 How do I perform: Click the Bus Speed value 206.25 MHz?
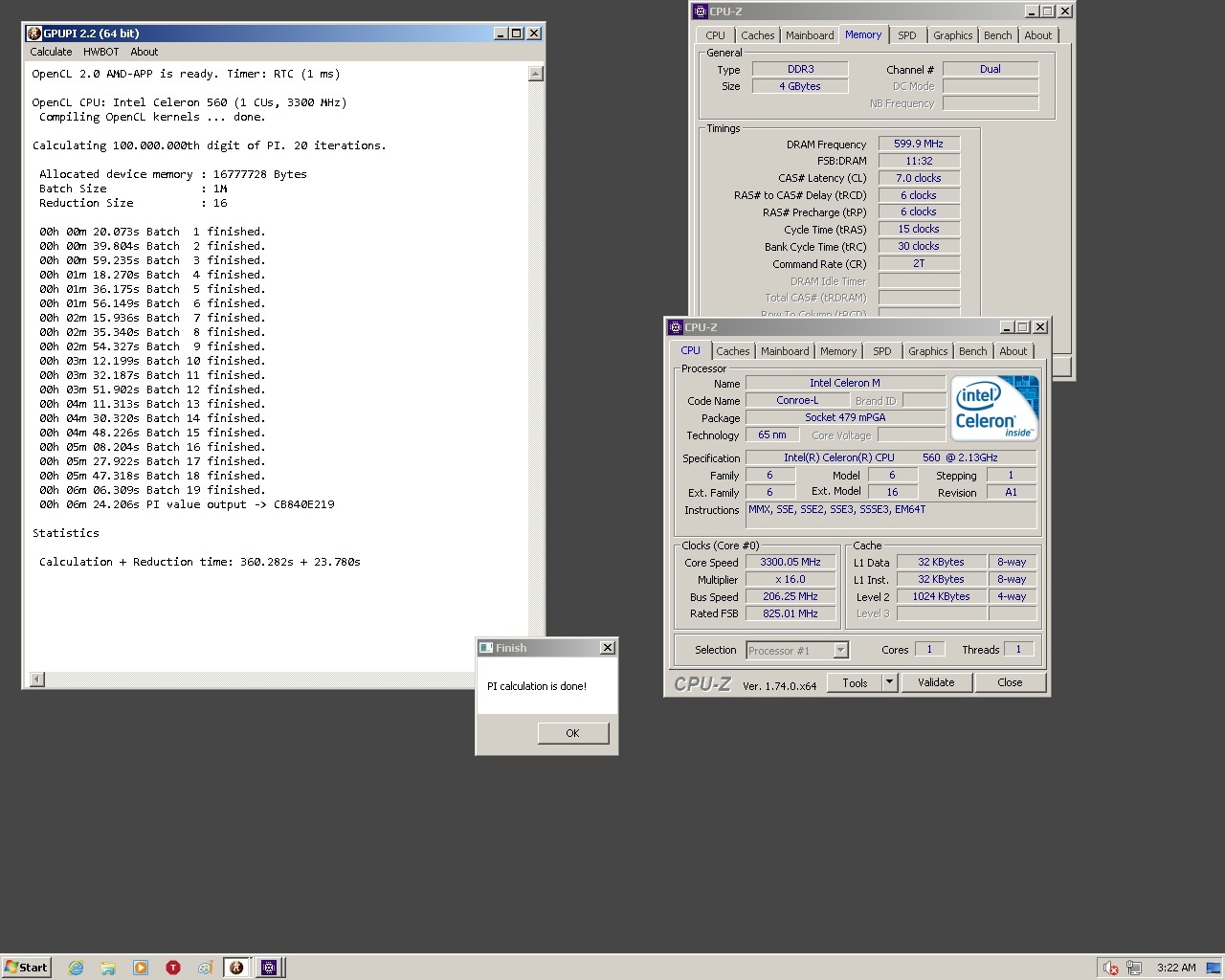pyautogui.click(x=791, y=597)
